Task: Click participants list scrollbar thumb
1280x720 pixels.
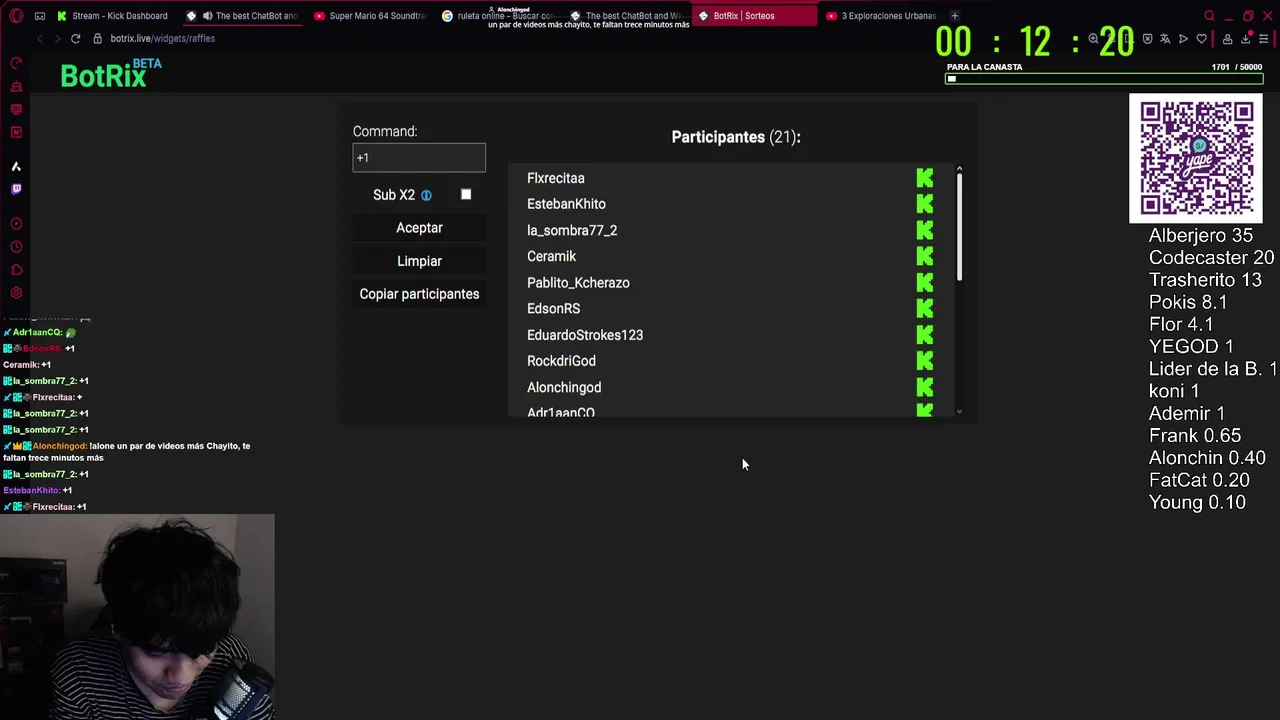Action: click(x=959, y=227)
